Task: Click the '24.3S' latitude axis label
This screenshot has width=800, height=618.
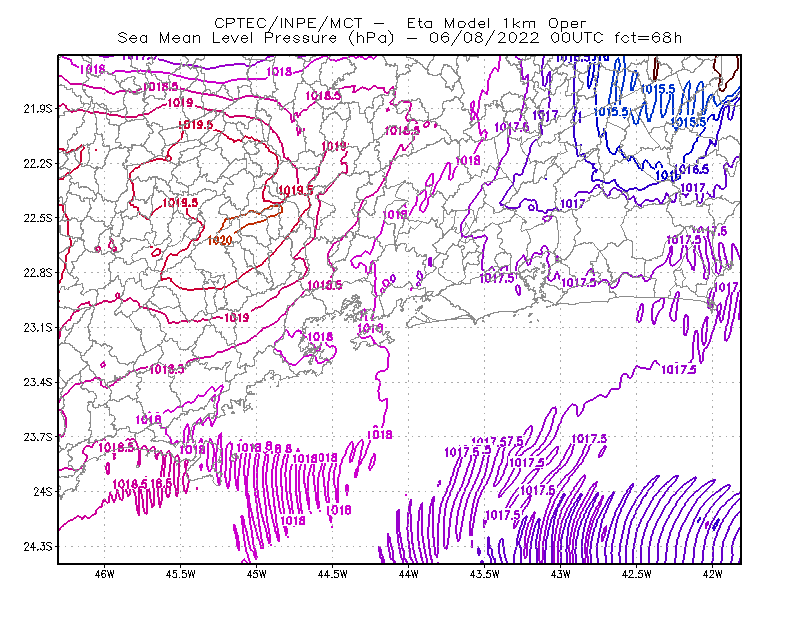Action: point(38,547)
